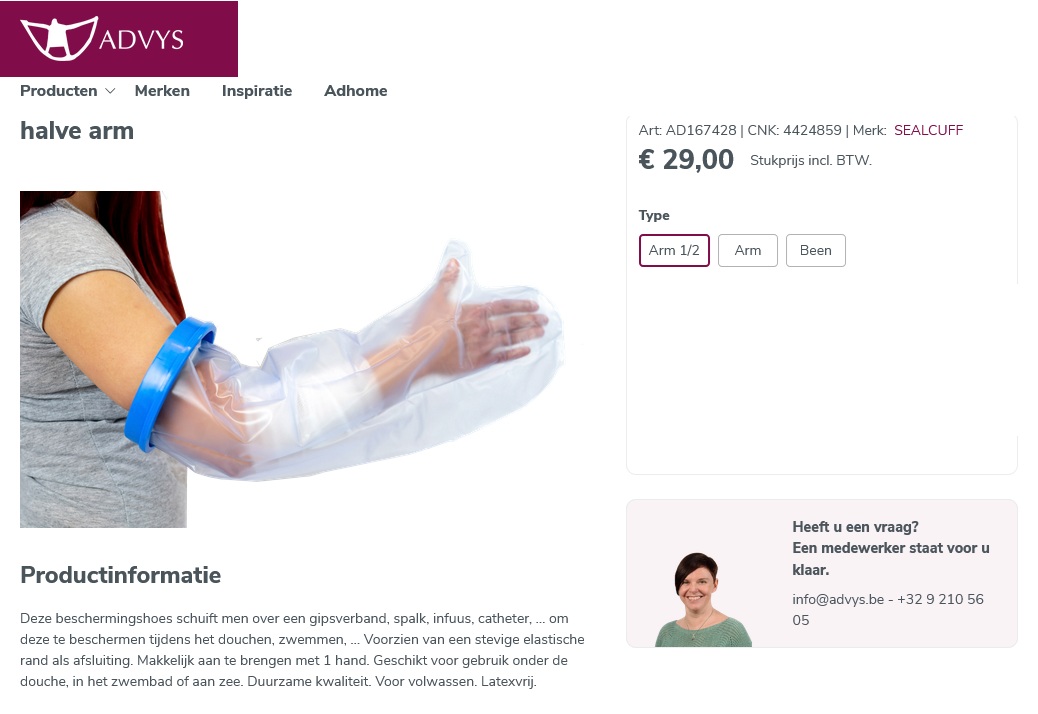Open the Adhome menu item
Image resolution: width=1038 pixels, height=714 pixels.
point(355,91)
